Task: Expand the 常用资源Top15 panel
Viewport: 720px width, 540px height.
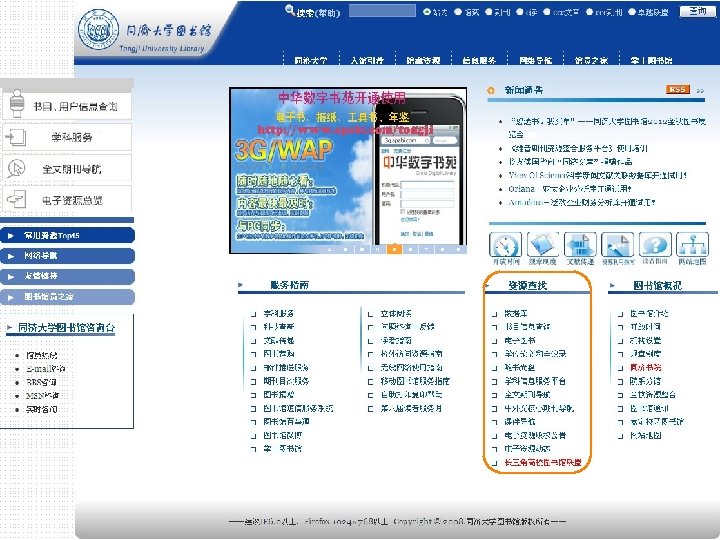Action: (x=68, y=236)
